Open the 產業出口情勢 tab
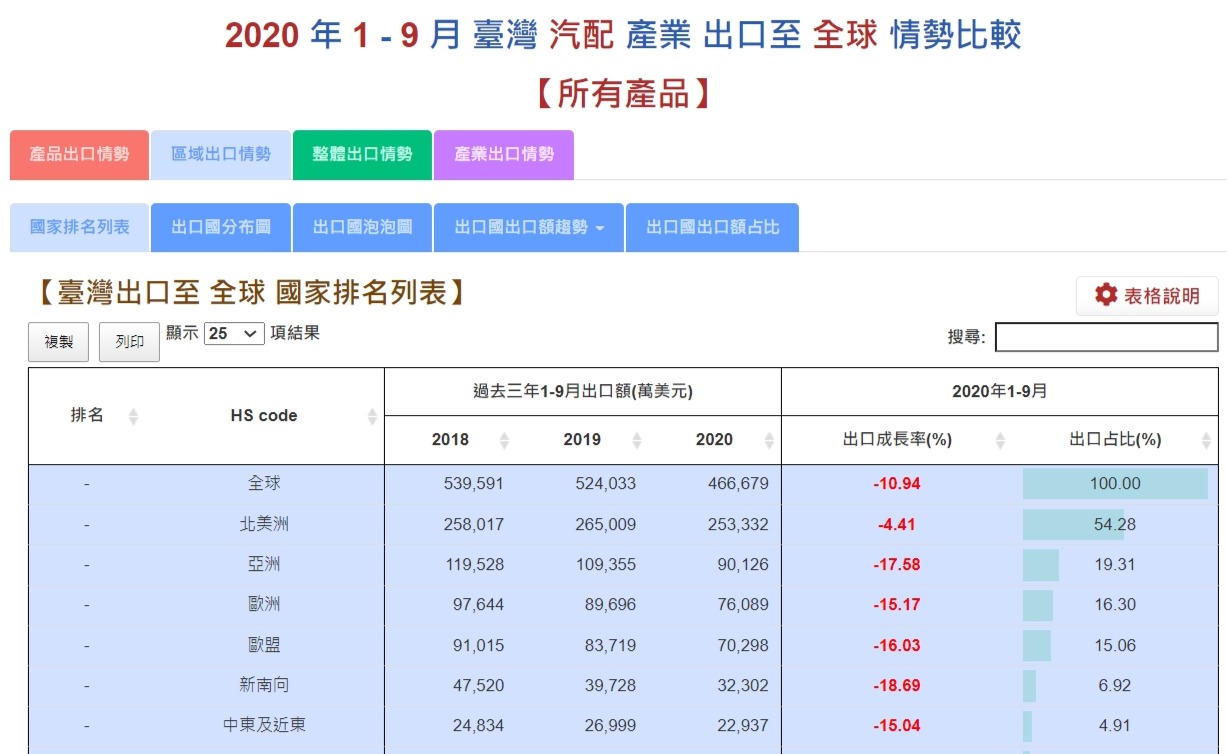The width and height of the screenshot is (1227, 754). pos(504,154)
